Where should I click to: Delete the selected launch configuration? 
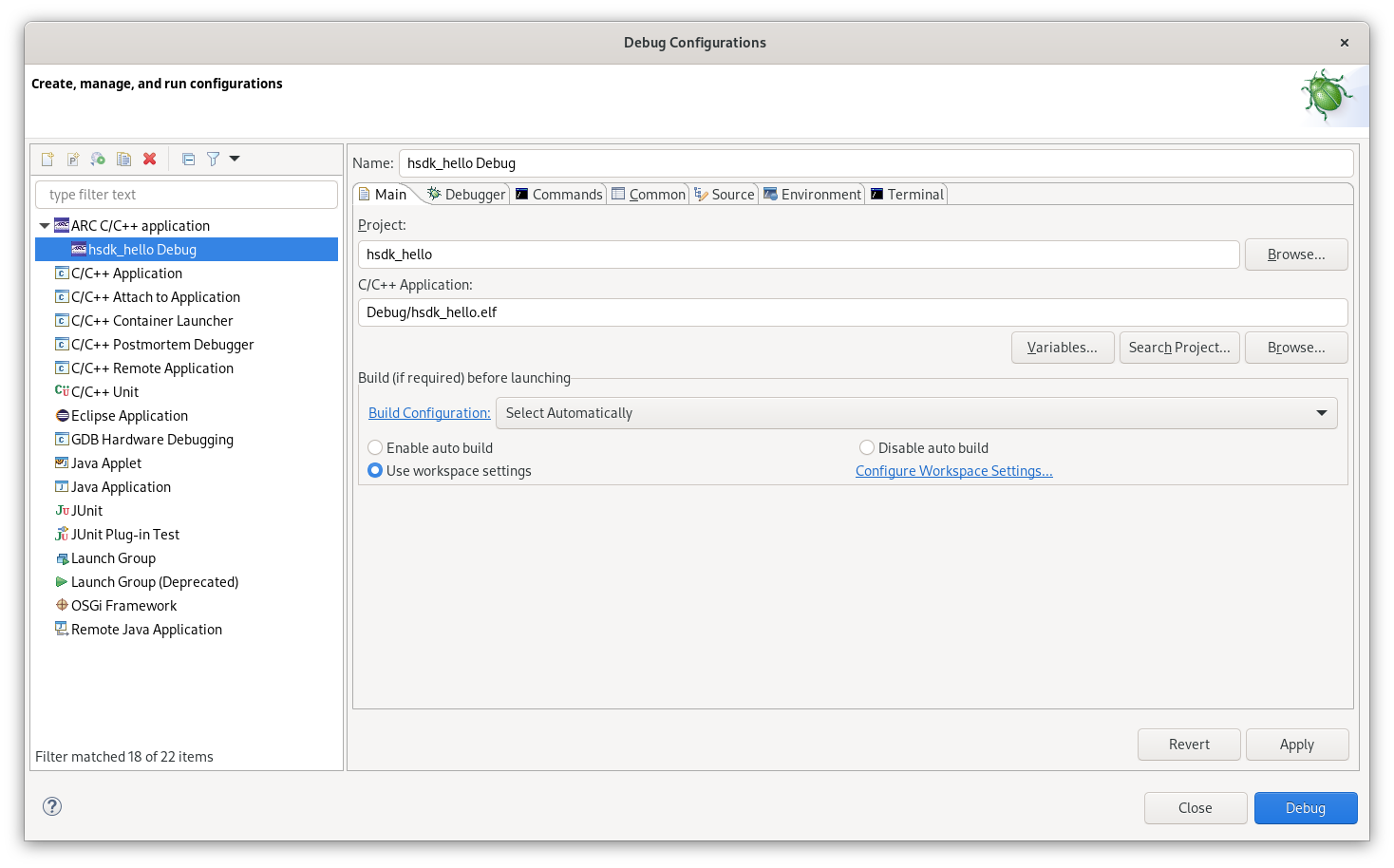pyautogui.click(x=149, y=159)
